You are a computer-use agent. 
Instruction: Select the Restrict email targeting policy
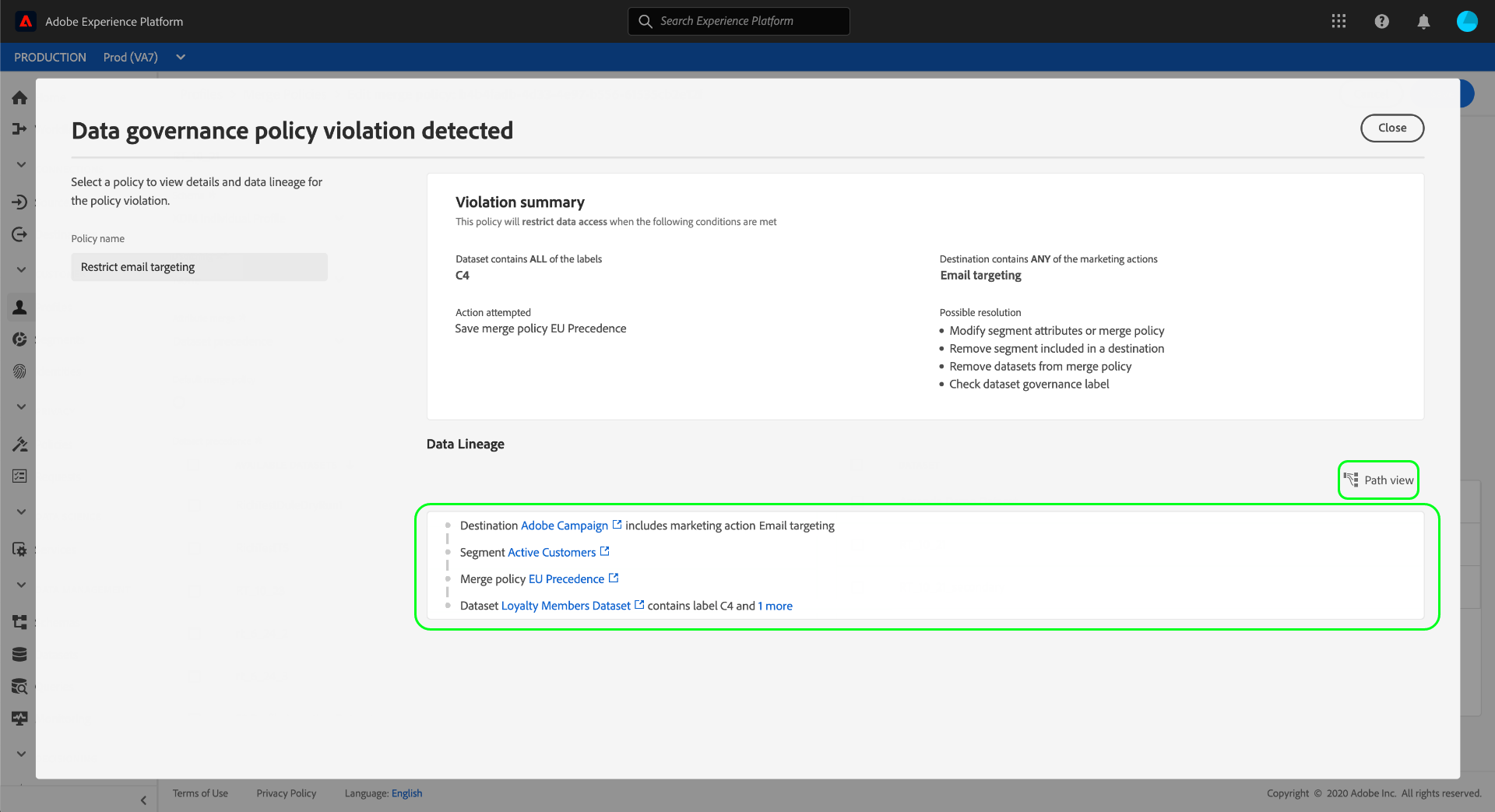coord(199,267)
